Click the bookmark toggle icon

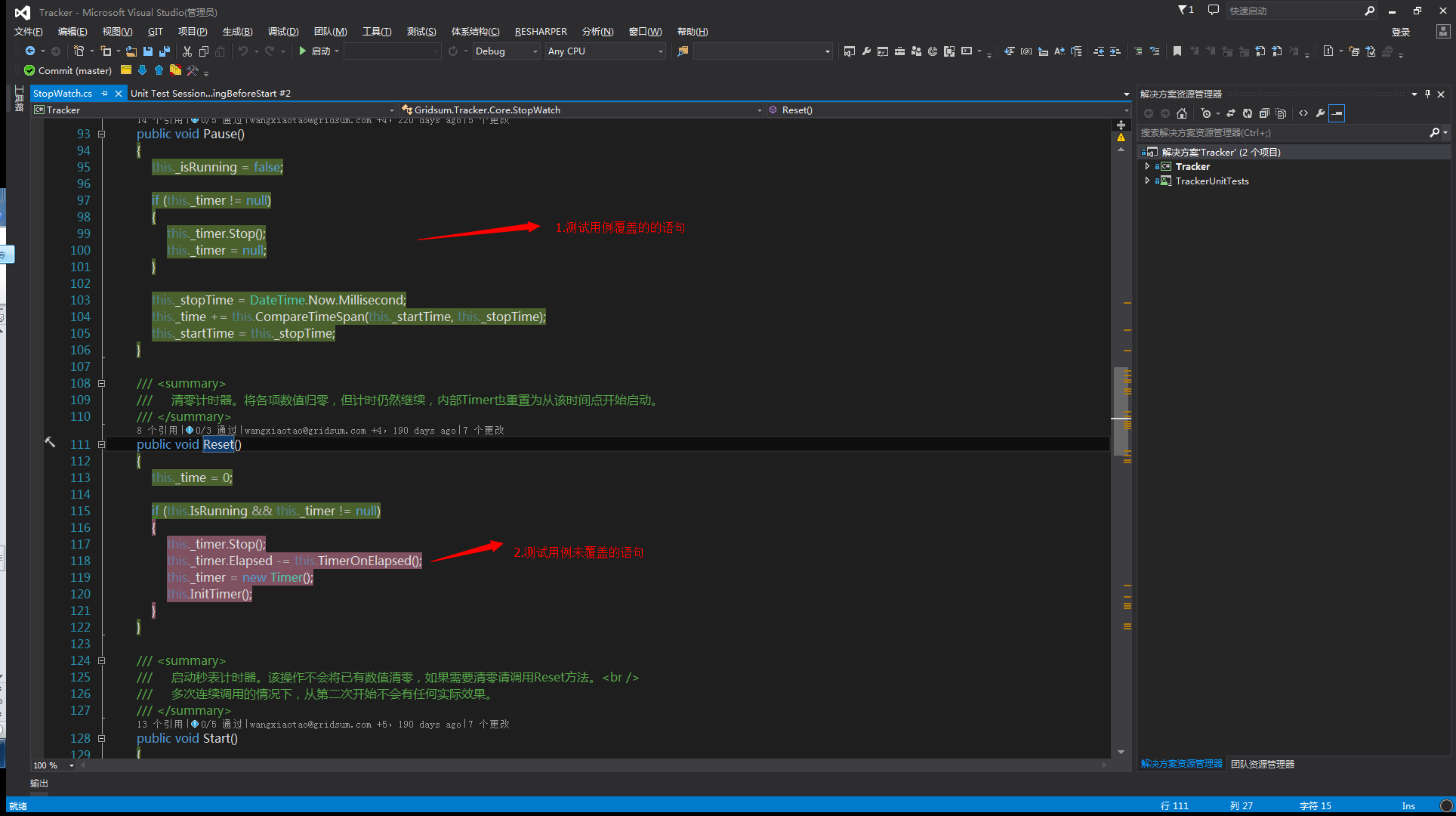pyautogui.click(x=1177, y=51)
